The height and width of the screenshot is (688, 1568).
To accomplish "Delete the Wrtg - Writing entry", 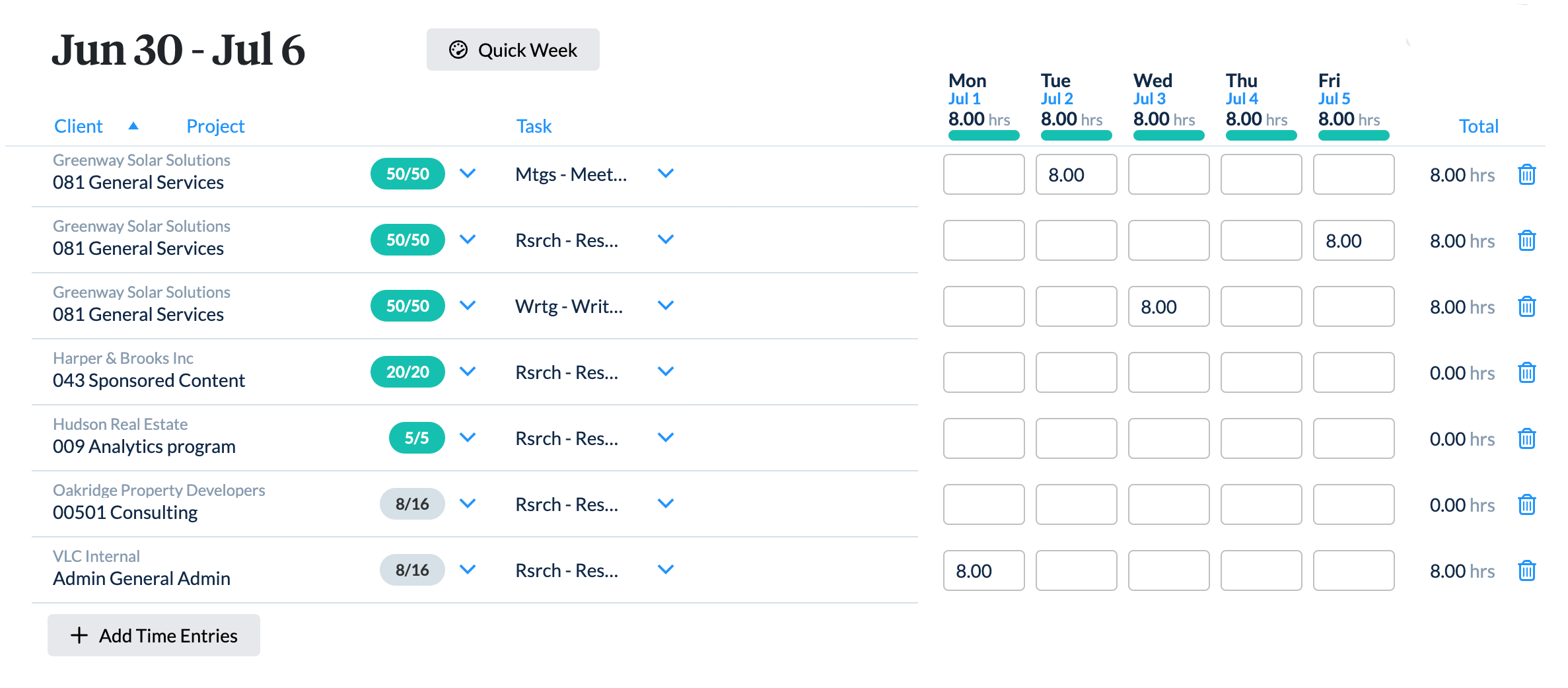I will coord(1526,306).
